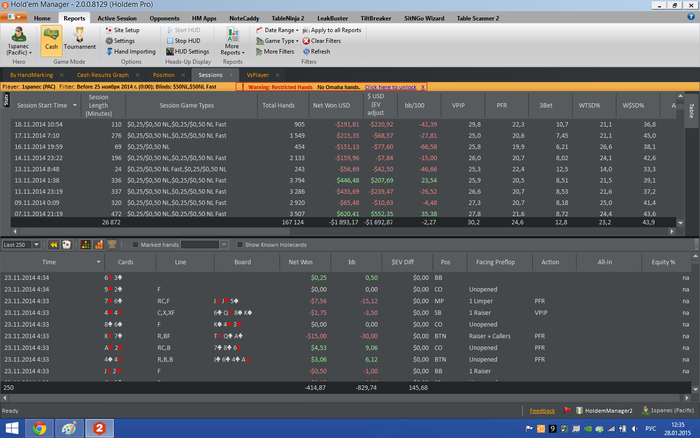Screen dimensions: 700x438
Task: Switch to the Home ribbon tab
Action: tap(42, 18)
